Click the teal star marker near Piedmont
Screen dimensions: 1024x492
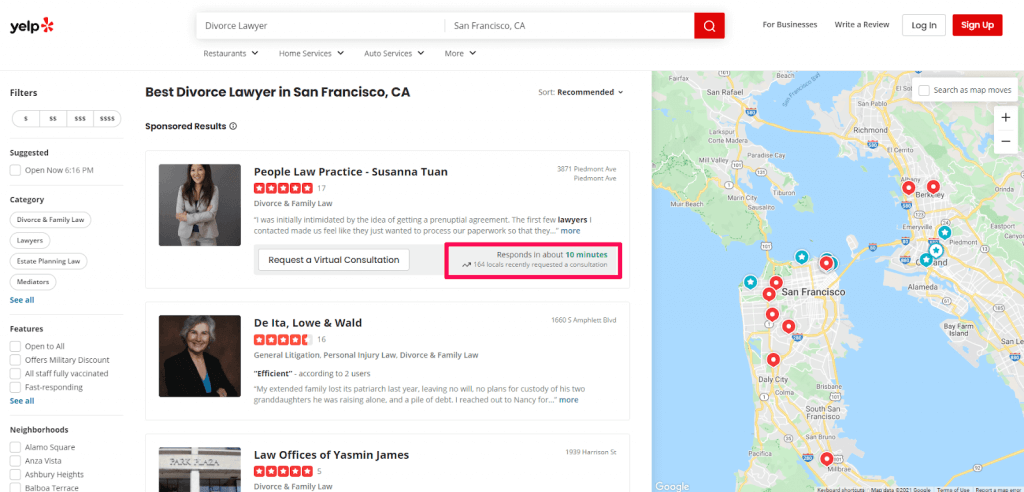[944, 232]
